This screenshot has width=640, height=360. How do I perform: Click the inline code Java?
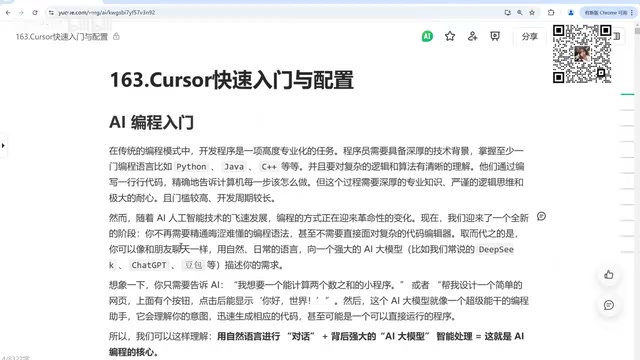coord(234,167)
